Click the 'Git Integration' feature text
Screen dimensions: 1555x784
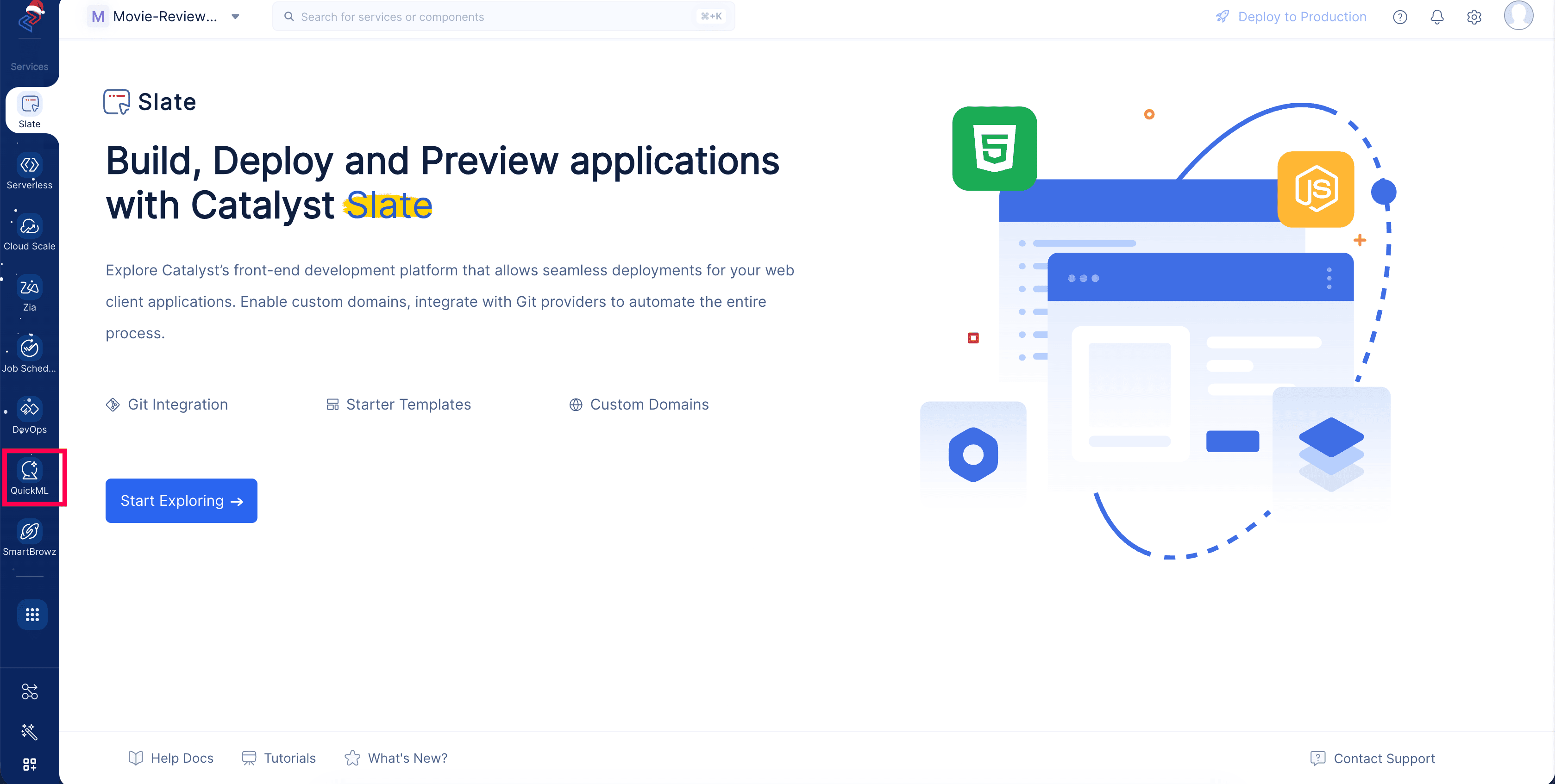178,404
